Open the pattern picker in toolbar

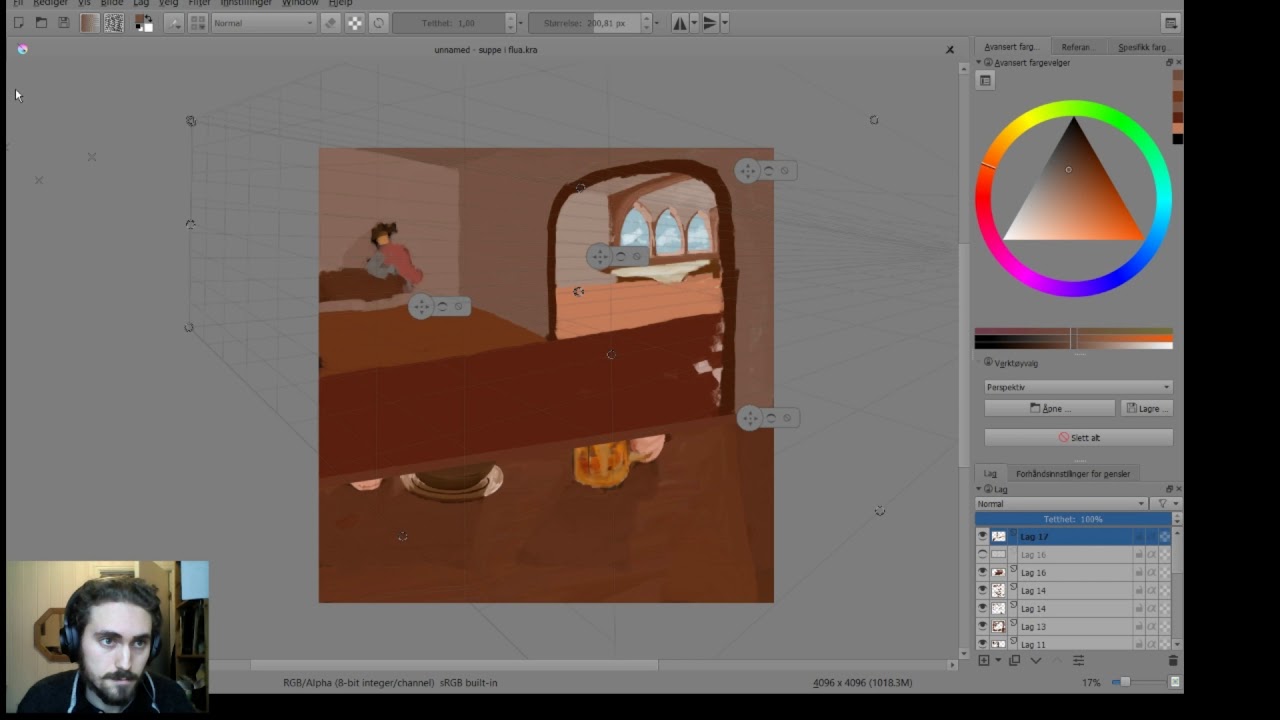click(x=114, y=23)
